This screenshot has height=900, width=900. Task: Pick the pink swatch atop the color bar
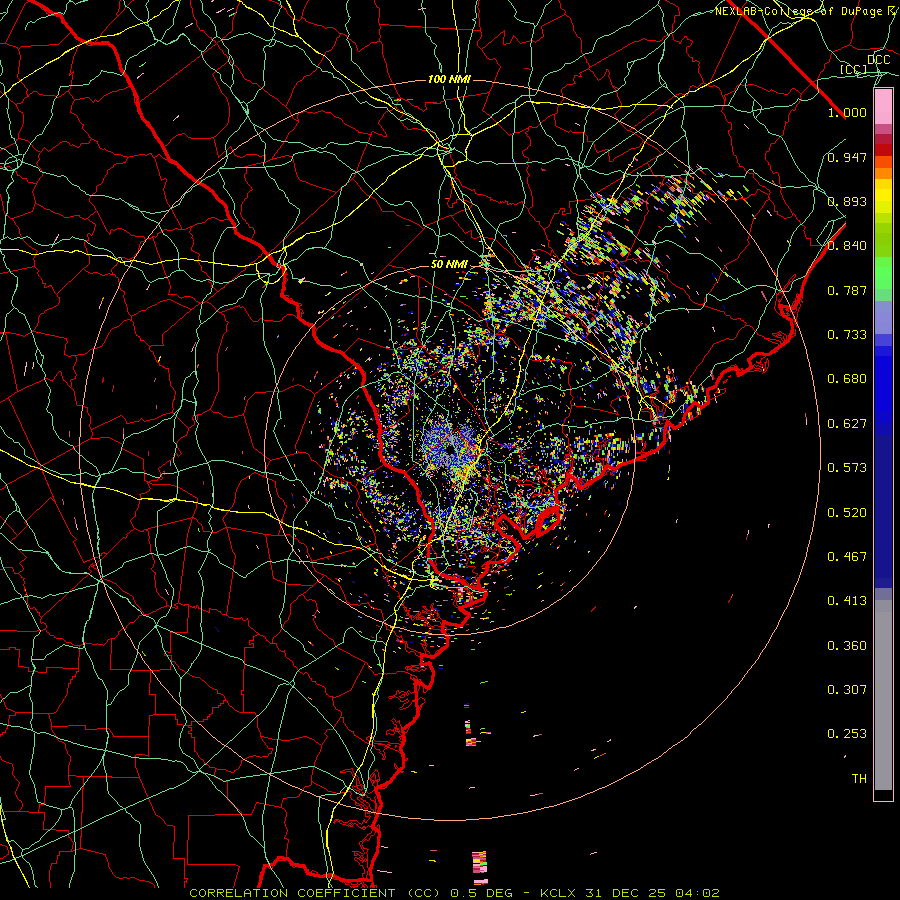(883, 107)
